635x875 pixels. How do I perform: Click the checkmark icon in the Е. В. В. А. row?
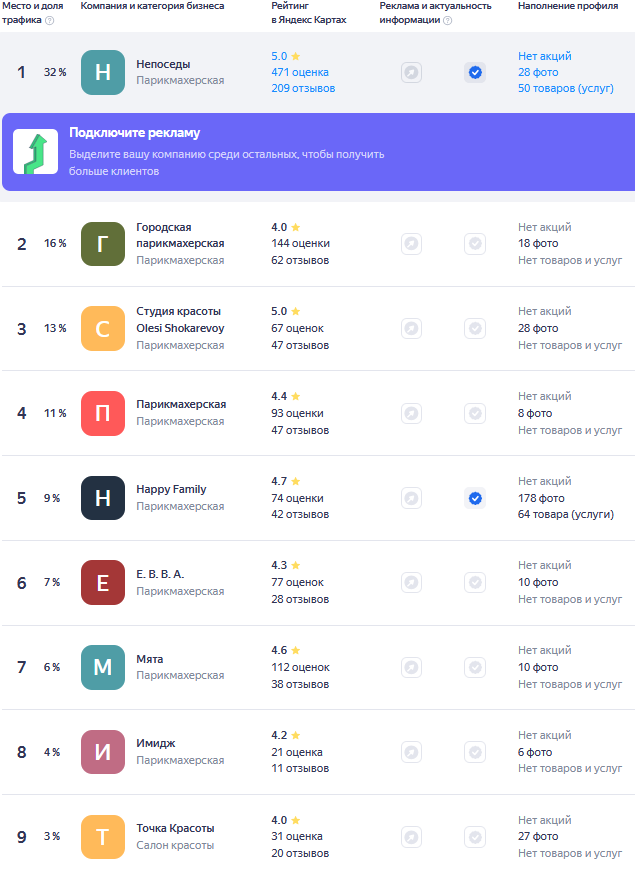475,583
